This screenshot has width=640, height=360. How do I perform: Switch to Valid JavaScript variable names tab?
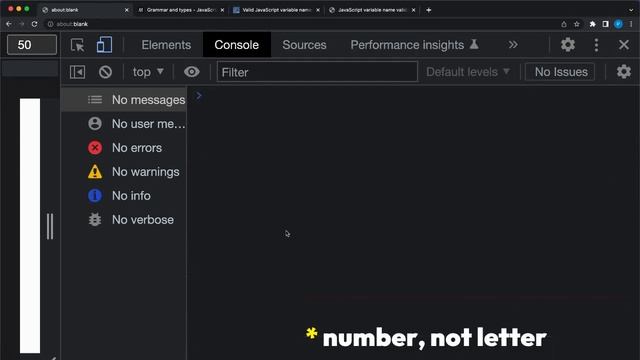pyautogui.click(x=276, y=10)
